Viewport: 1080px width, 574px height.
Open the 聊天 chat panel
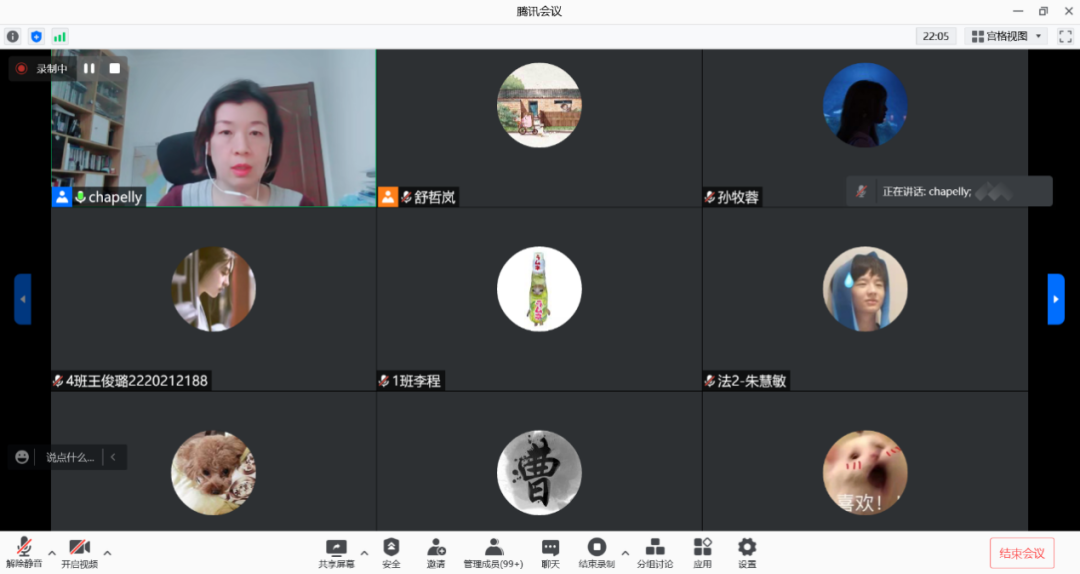pyautogui.click(x=550, y=551)
